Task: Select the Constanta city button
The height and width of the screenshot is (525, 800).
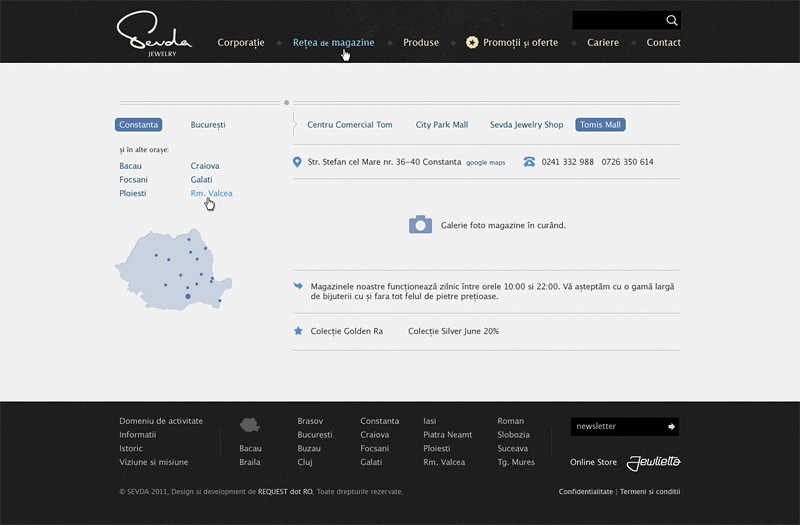Action: (x=138, y=125)
